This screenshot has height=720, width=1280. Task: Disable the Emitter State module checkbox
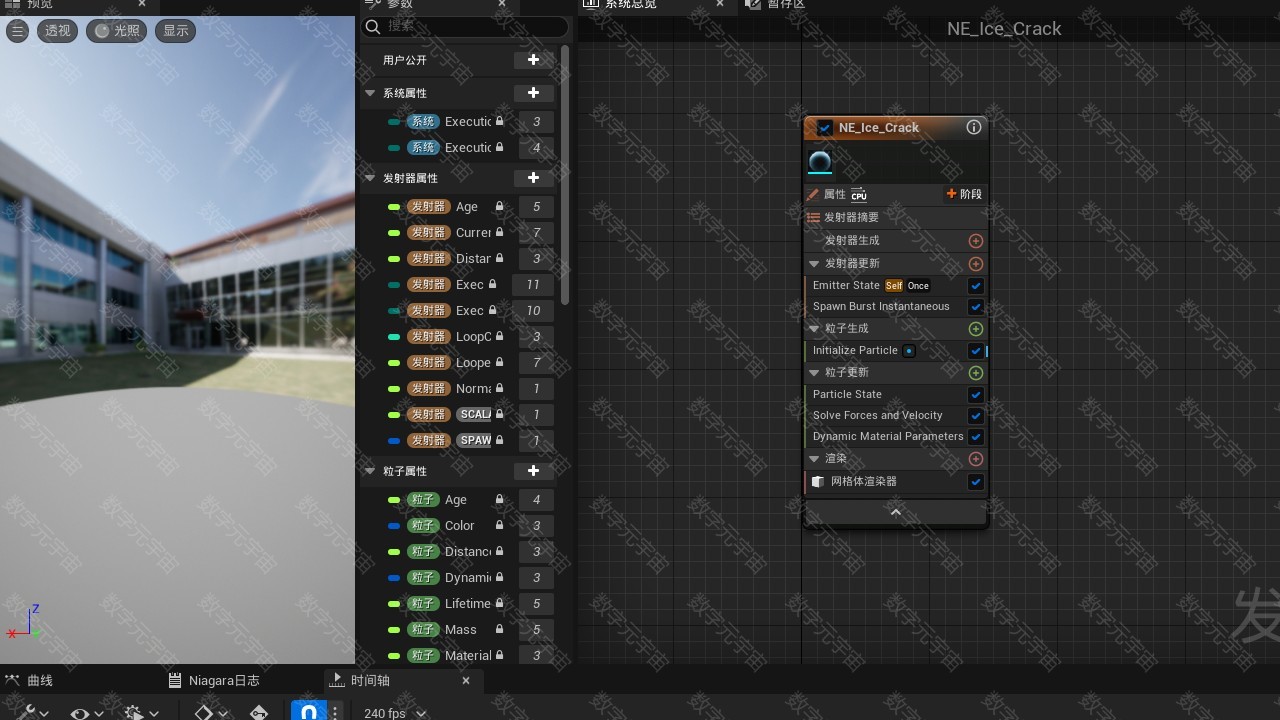tap(976, 286)
